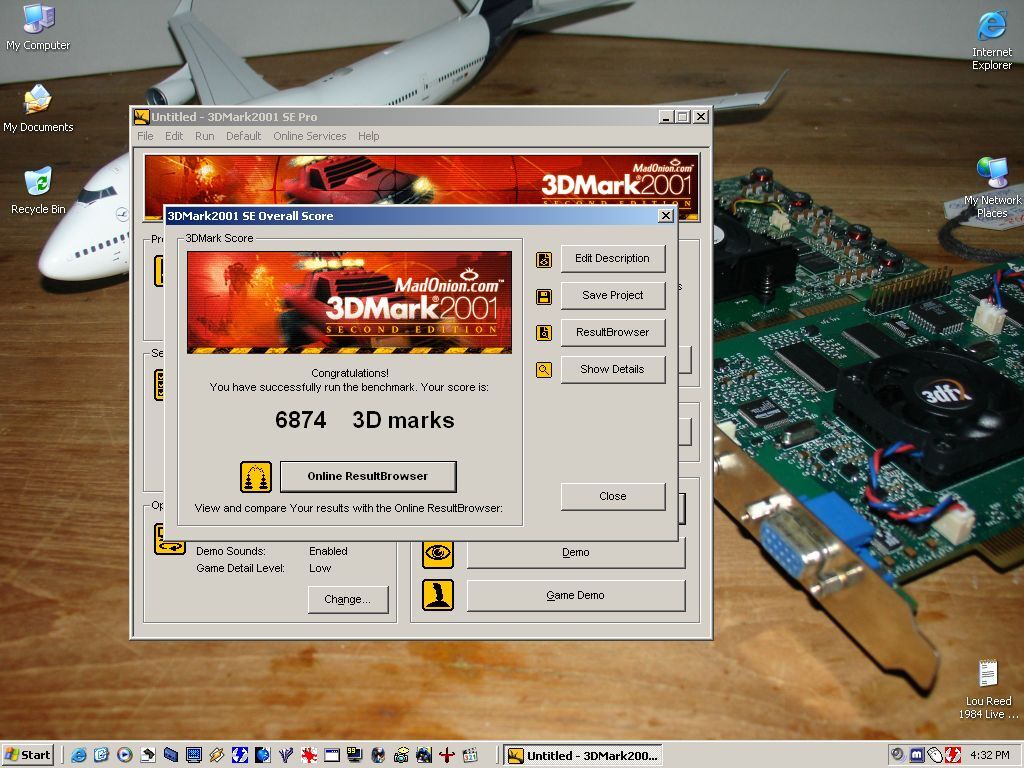Image resolution: width=1024 pixels, height=768 pixels.
Task: Click the 'Enabled' value for Demo Sounds
Action: [328, 551]
